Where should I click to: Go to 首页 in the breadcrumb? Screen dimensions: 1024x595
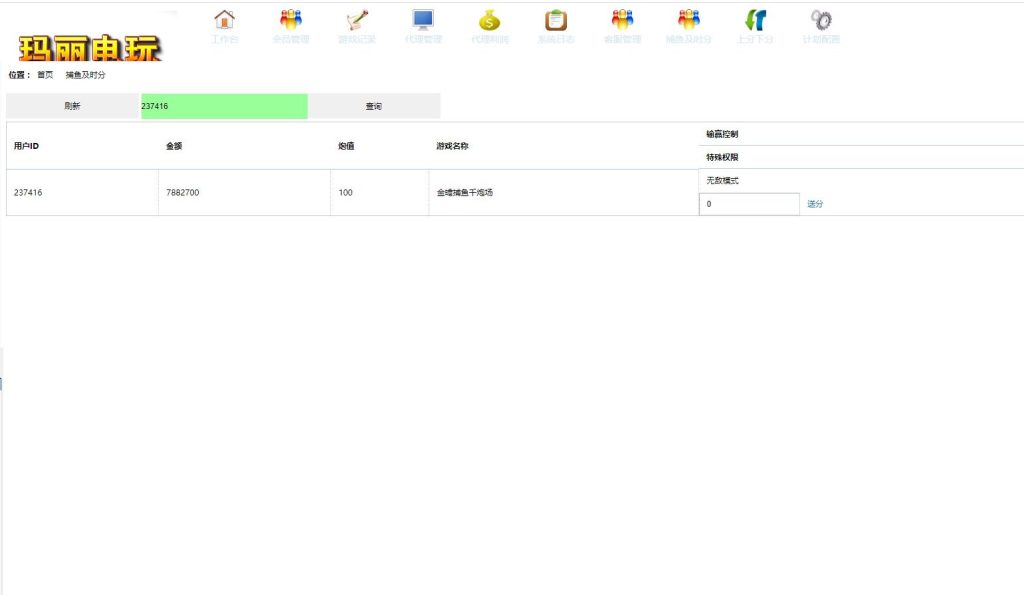[45, 75]
